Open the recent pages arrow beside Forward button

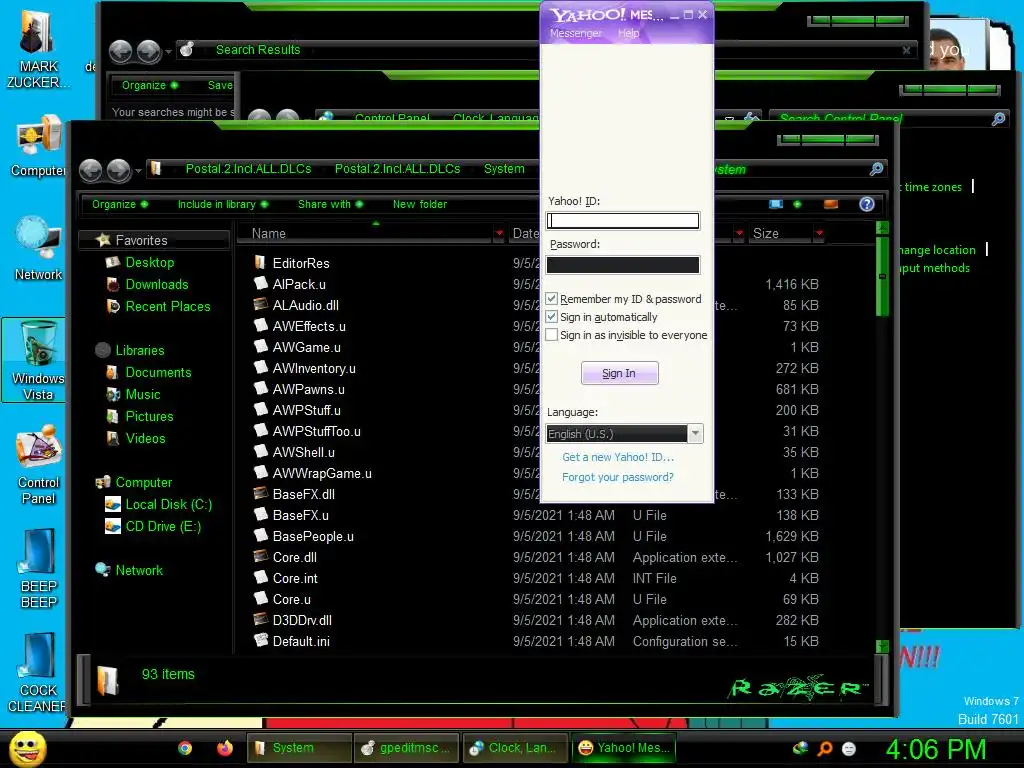click(x=138, y=171)
